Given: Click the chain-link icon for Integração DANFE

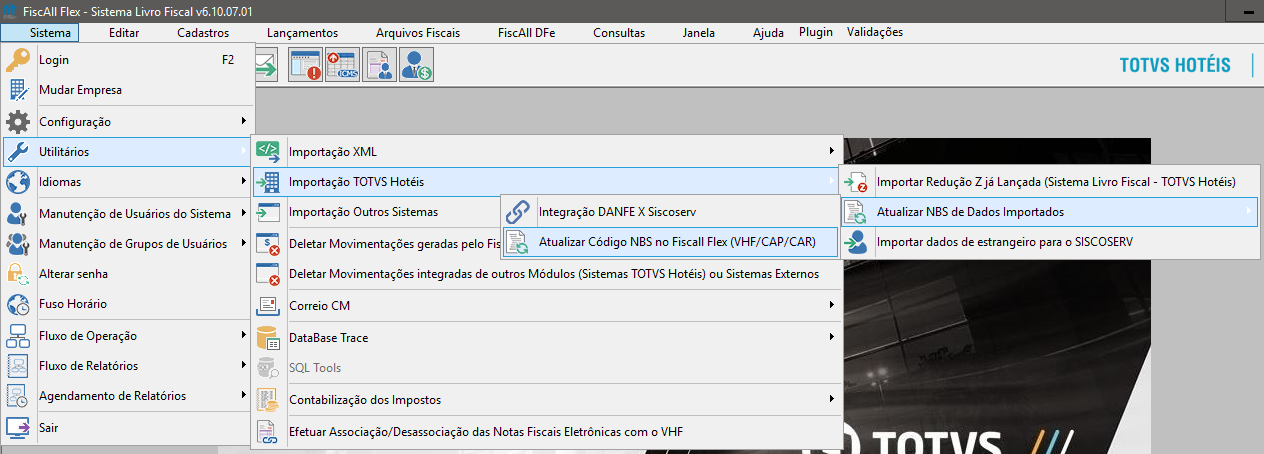Looking at the screenshot, I should [x=517, y=212].
